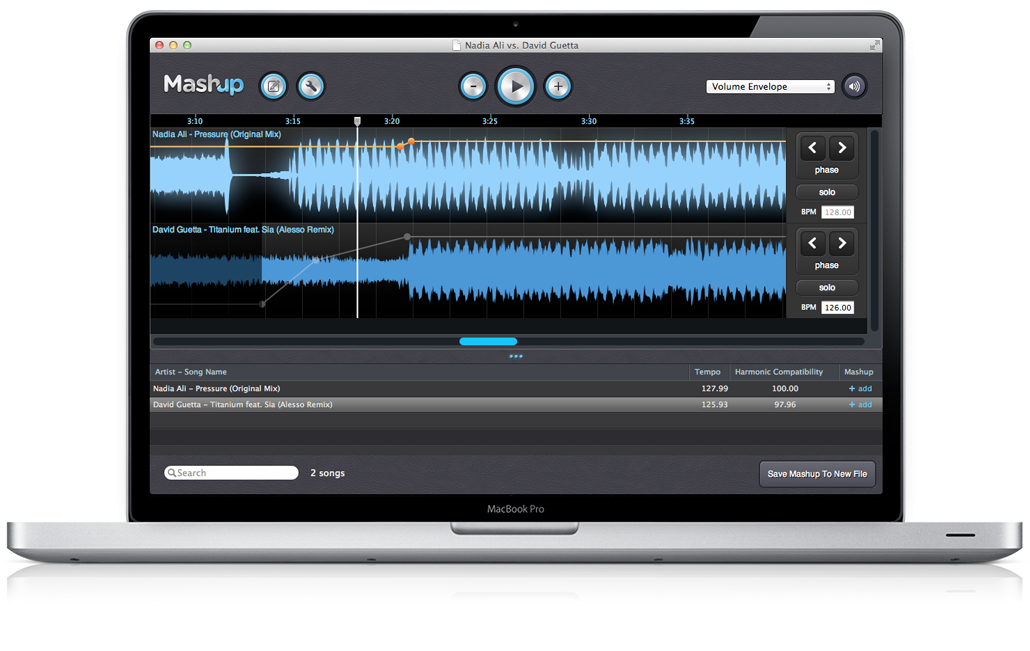Click the David Guetta - Titanium track label
The height and width of the screenshot is (651, 1030).
pyautogui.click(x=243, y=229)
